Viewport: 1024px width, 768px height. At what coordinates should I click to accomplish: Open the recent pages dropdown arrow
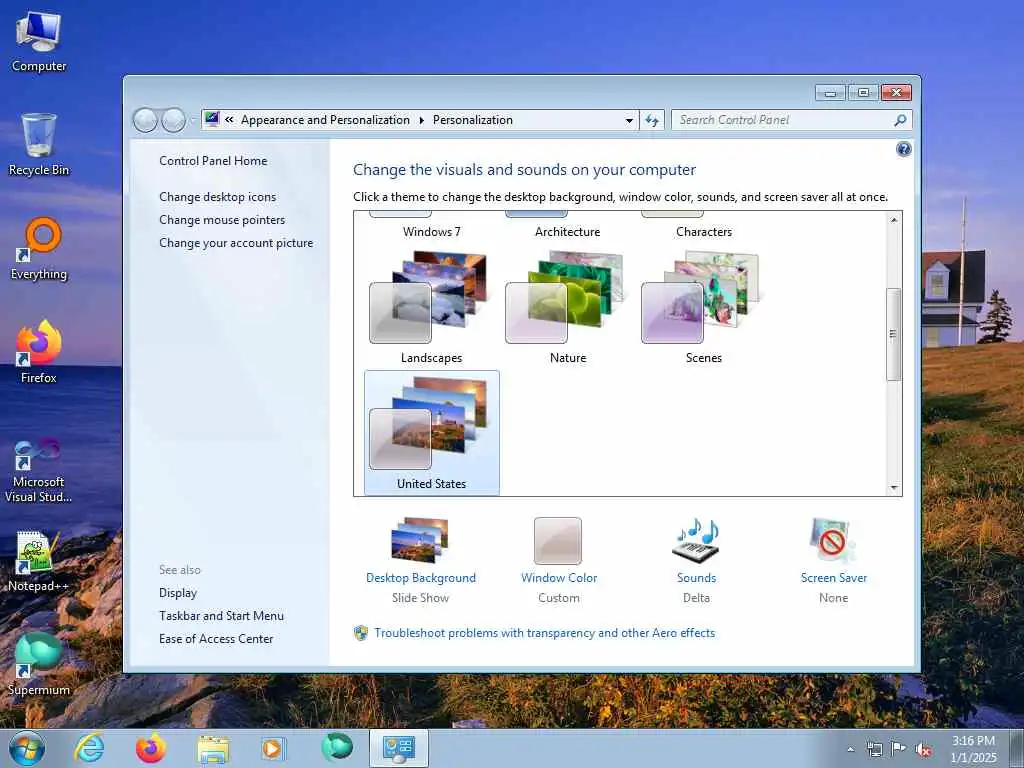click(193, 121)
